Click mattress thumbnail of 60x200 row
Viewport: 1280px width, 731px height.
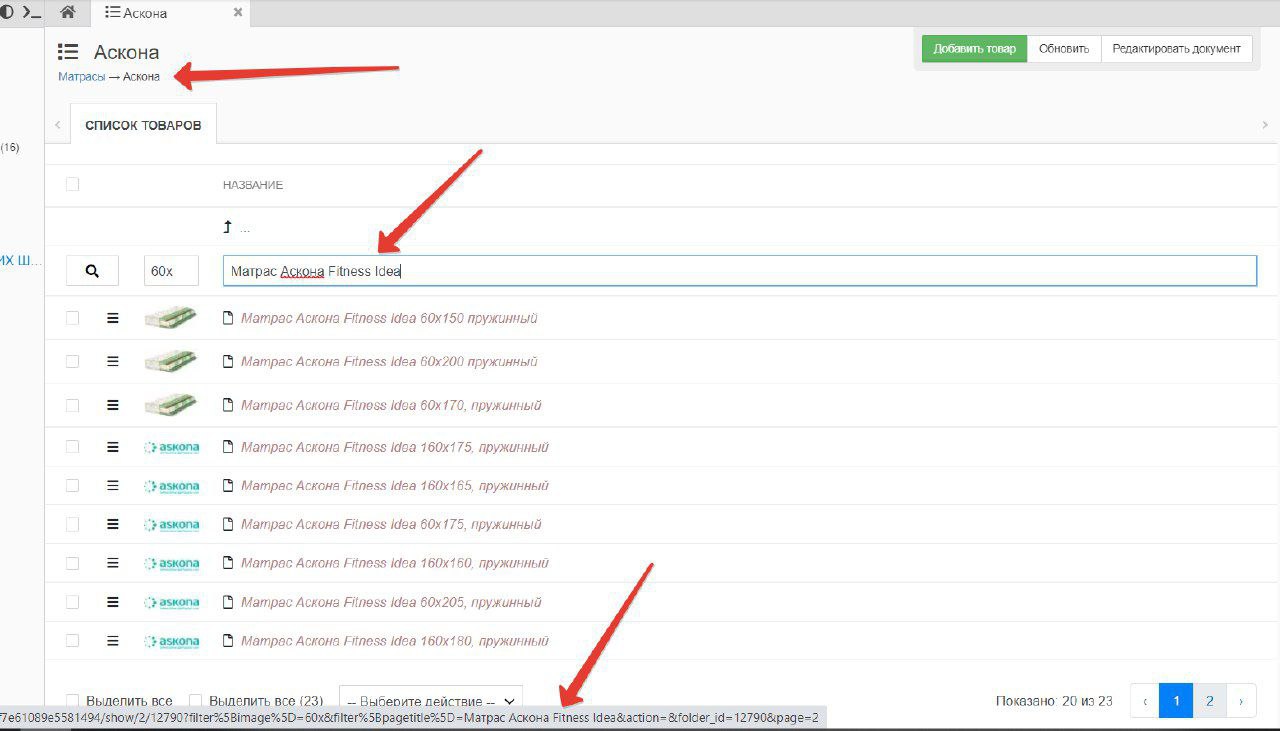pos(170,361)
